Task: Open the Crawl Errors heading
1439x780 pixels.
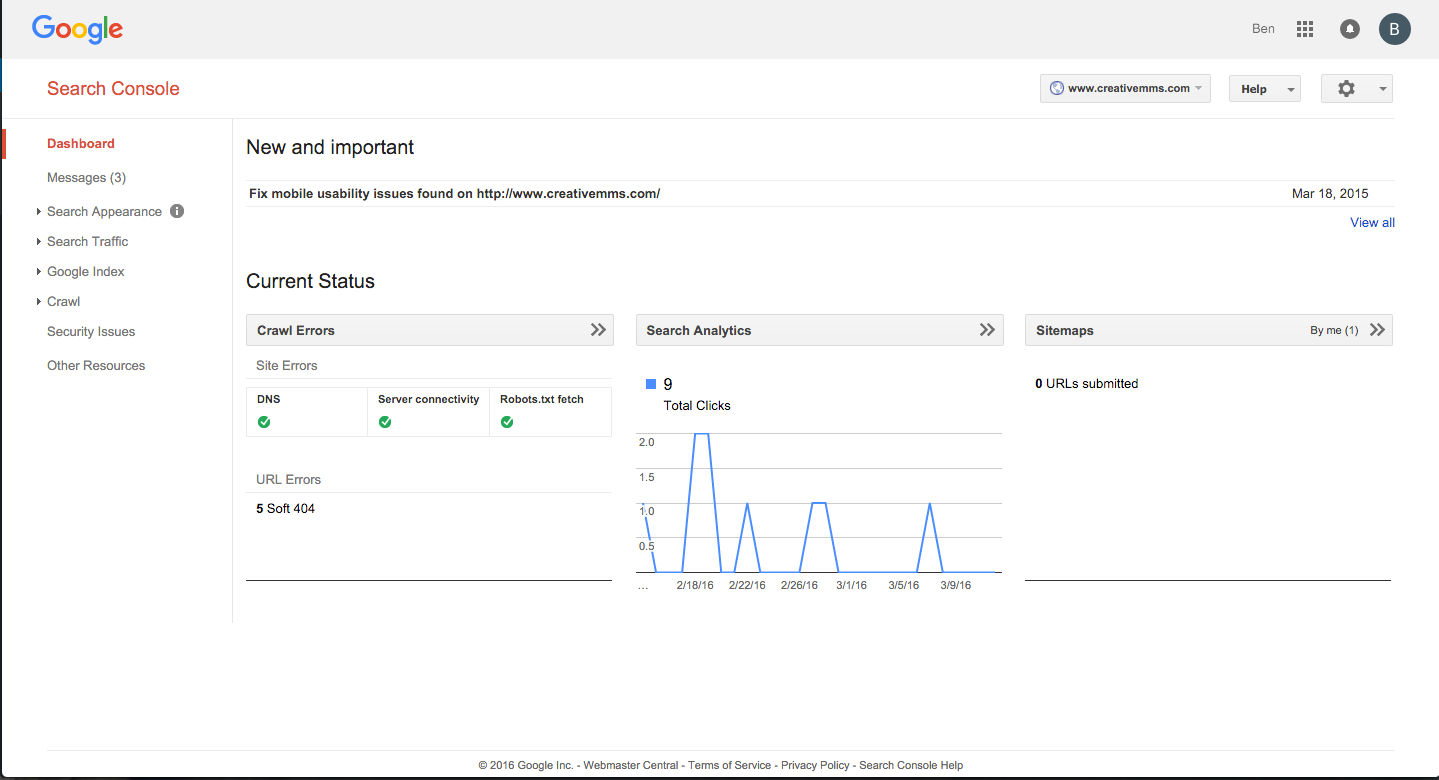Action: 296,330
